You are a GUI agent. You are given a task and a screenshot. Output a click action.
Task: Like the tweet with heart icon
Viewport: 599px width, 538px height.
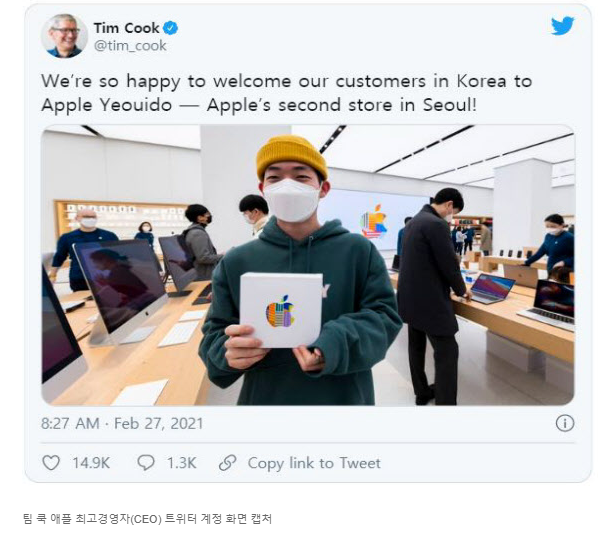51,463
